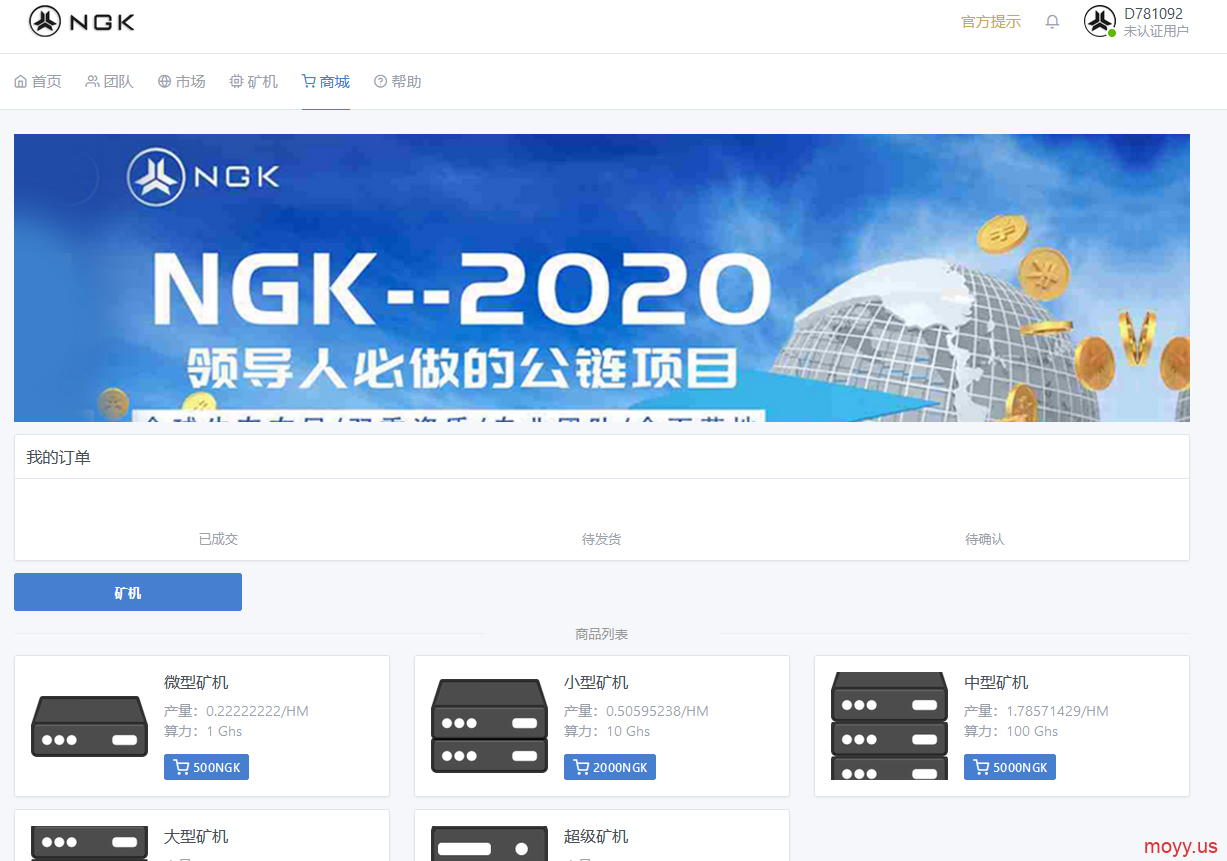Open the 矿机 miner tab in navigation
Image resolution: width=1227 pixels, height=861 pixels.
click(x=254, y=82)
